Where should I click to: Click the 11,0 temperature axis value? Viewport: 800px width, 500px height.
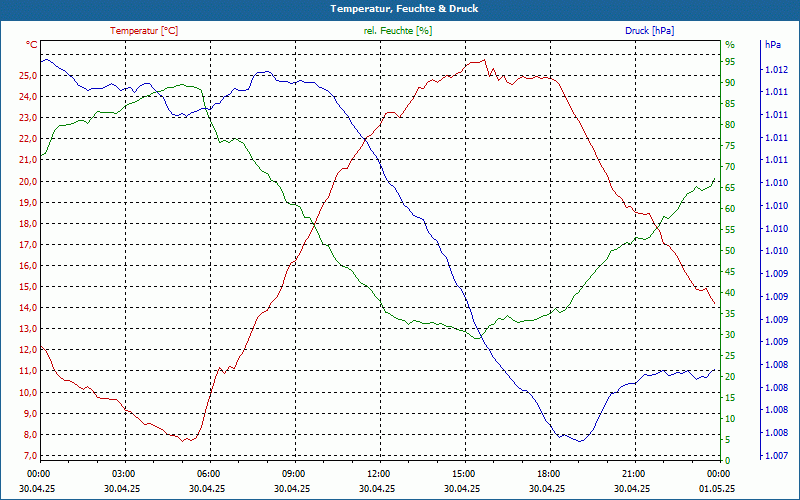pos(28,371)
